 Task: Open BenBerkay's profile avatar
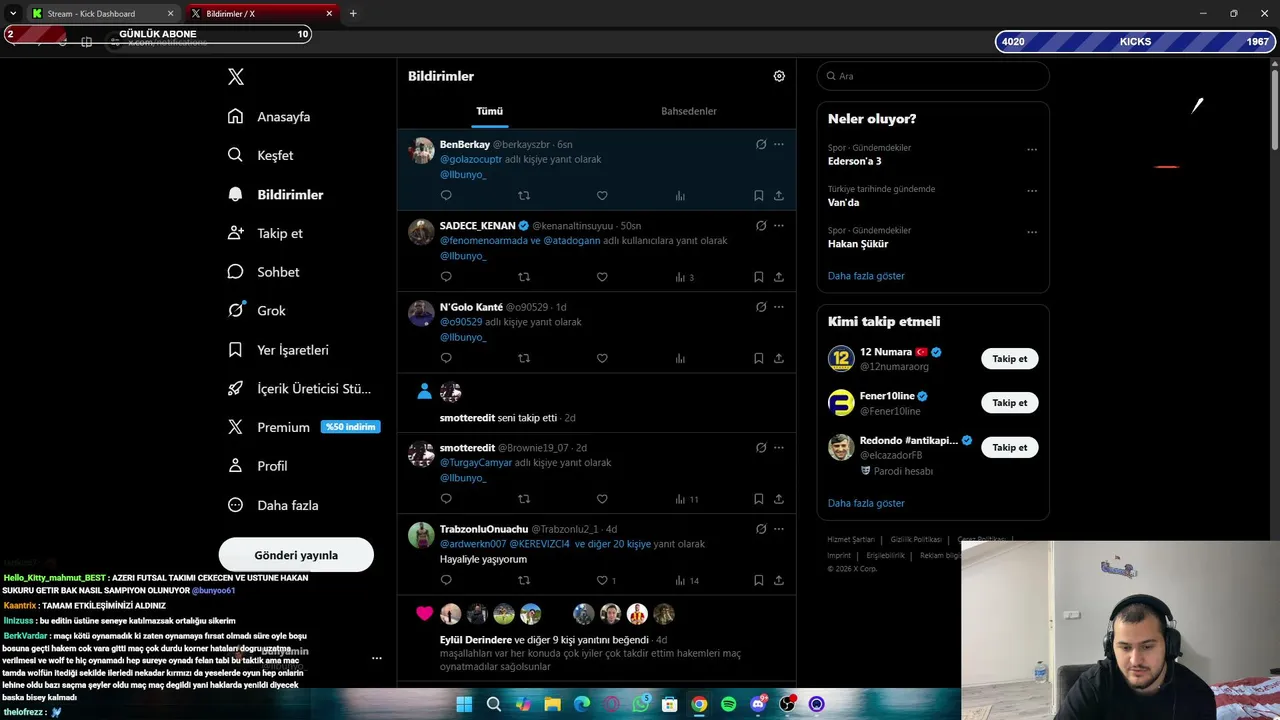(421, 151)
